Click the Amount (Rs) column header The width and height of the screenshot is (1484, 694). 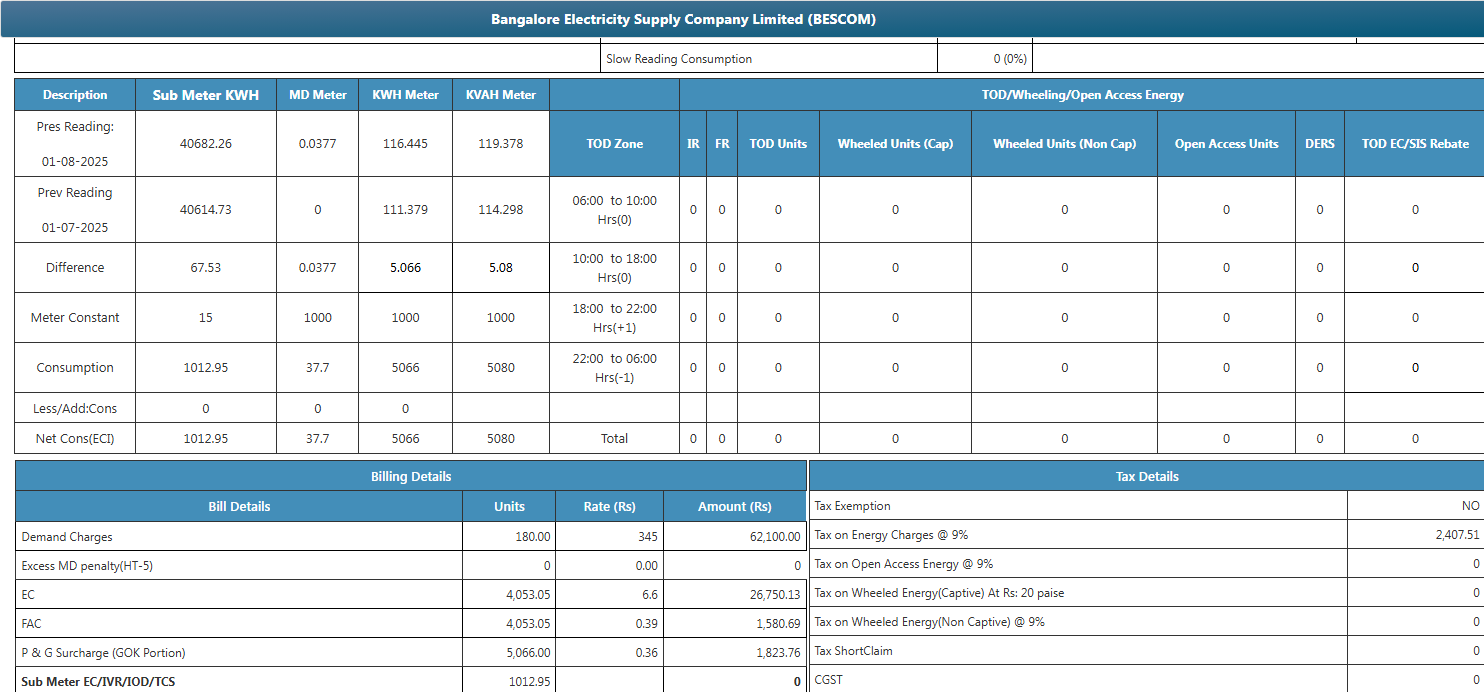(x=734, y=507)
